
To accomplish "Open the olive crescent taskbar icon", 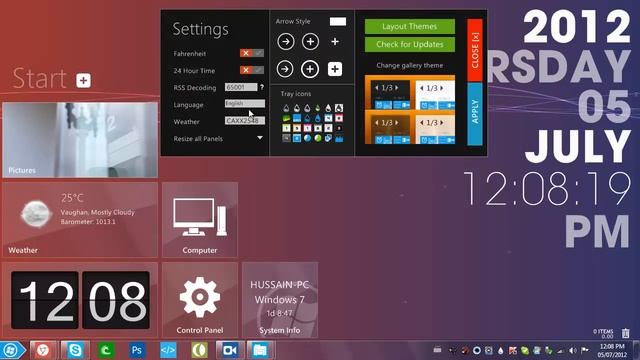I will coord(199,350).
